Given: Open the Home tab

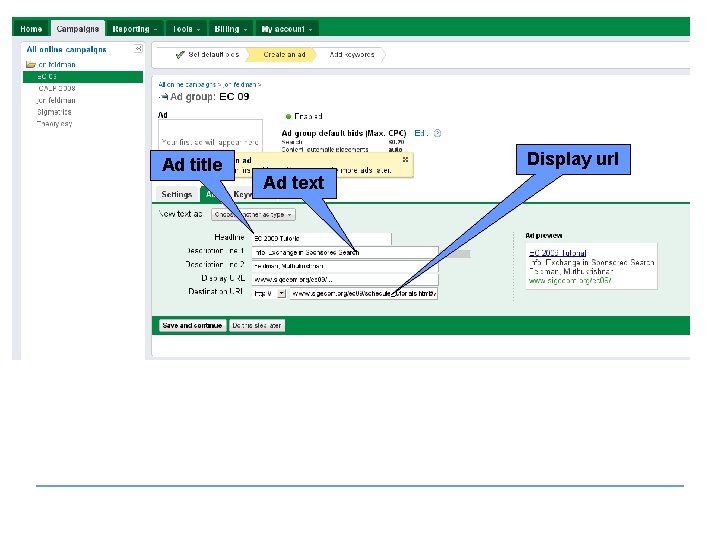Looking at the screenshot, I should point(31,29).
